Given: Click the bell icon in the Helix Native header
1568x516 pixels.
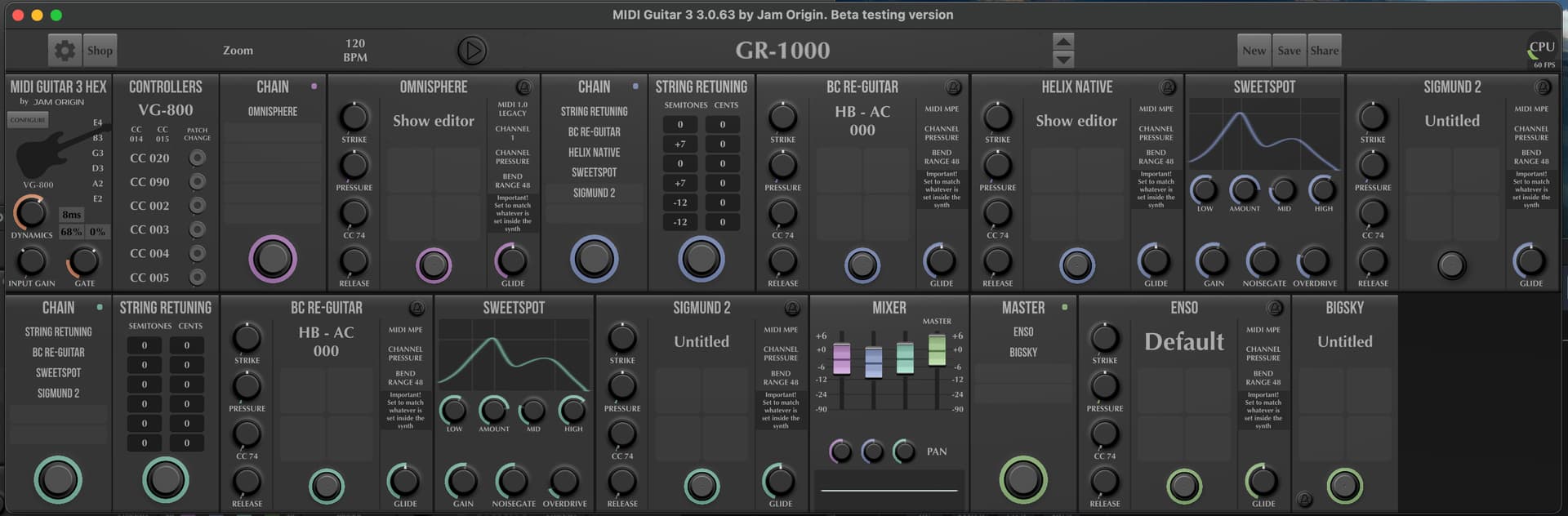Looking at the screenshot, I should point(1168,87).
